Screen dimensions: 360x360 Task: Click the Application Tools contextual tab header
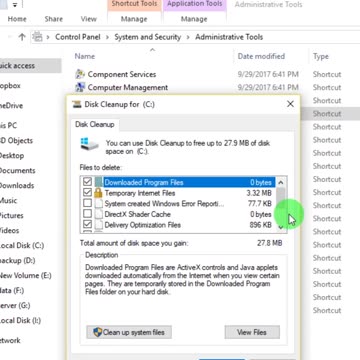pyautogui.click(x=194, y=4)
